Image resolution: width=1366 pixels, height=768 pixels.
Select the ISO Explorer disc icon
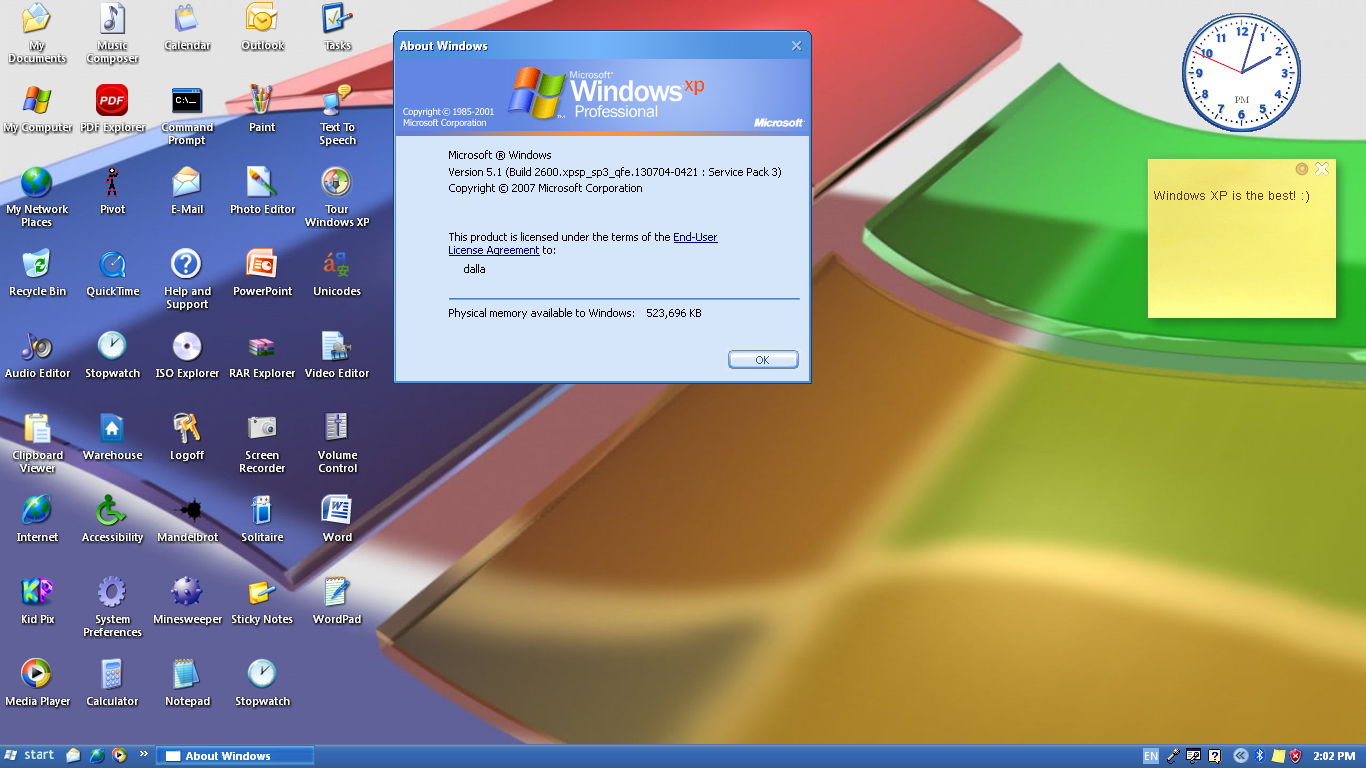pyautogui.click(x=187, y=355)
